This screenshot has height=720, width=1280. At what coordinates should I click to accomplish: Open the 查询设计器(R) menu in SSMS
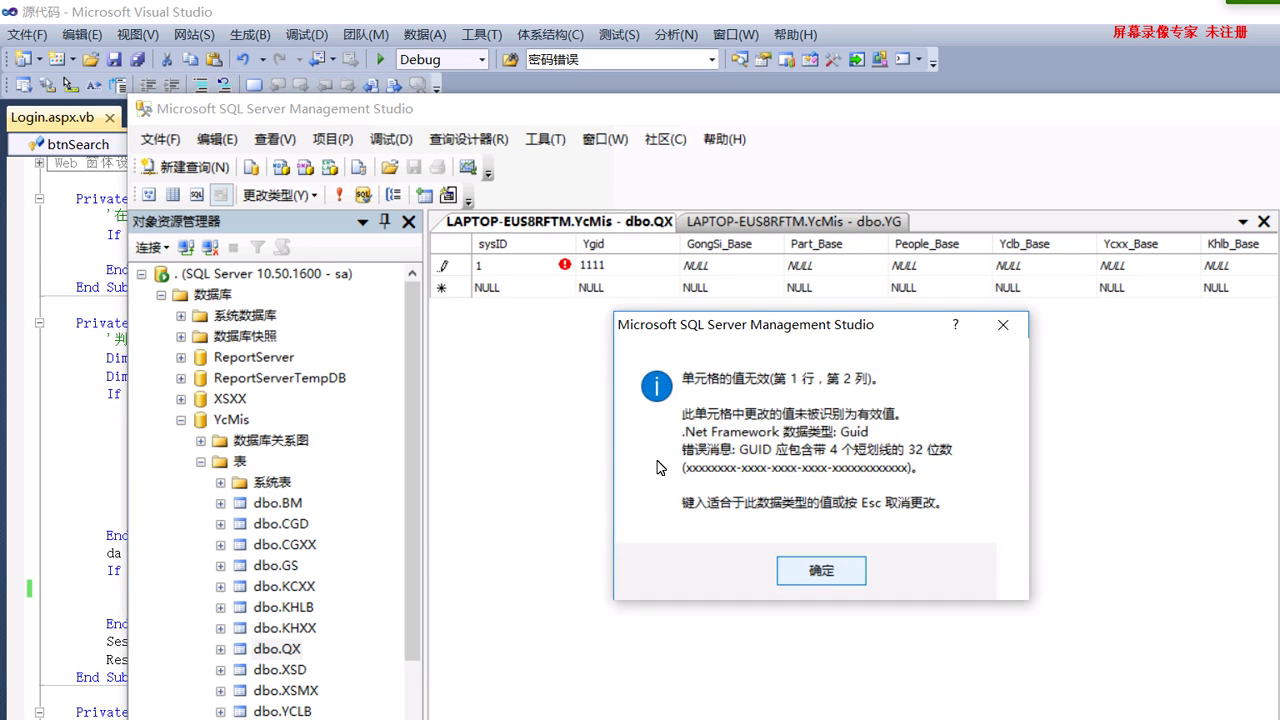(468, 139)
